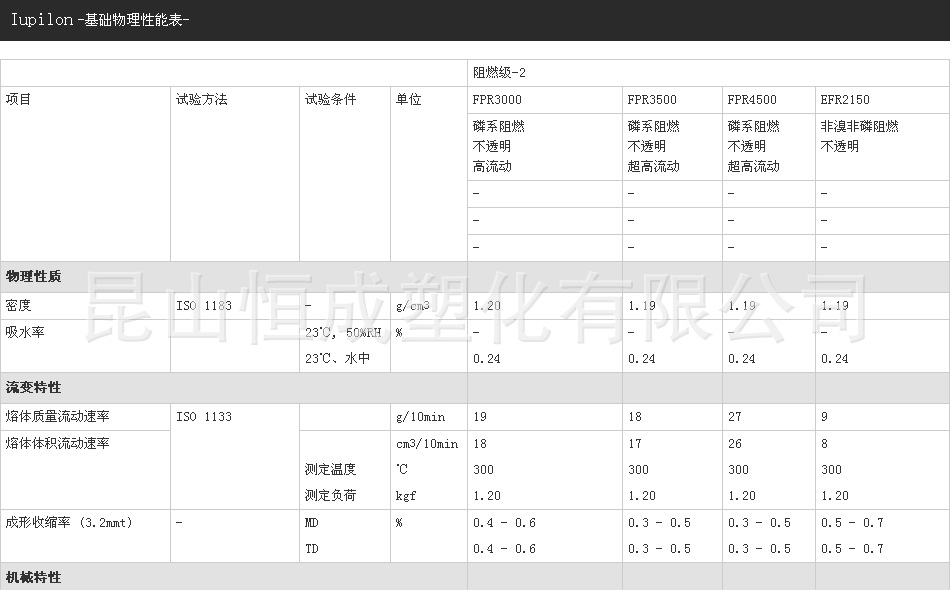951x590 pixels.
Task: Click the 试验方法 header cell
Action: pos(198,100)
